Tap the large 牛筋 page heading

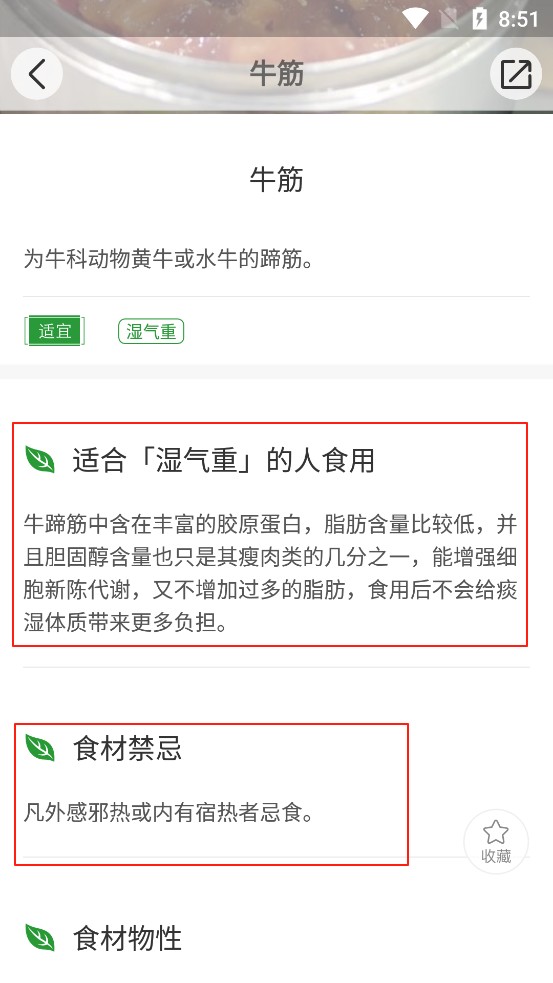[276, 179]
